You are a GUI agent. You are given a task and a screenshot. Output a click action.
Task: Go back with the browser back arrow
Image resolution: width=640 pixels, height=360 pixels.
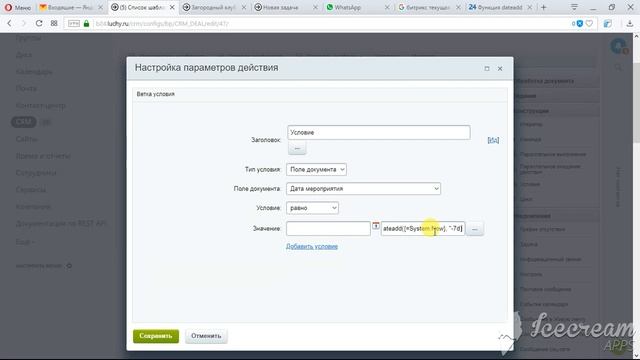coord(9,24)
